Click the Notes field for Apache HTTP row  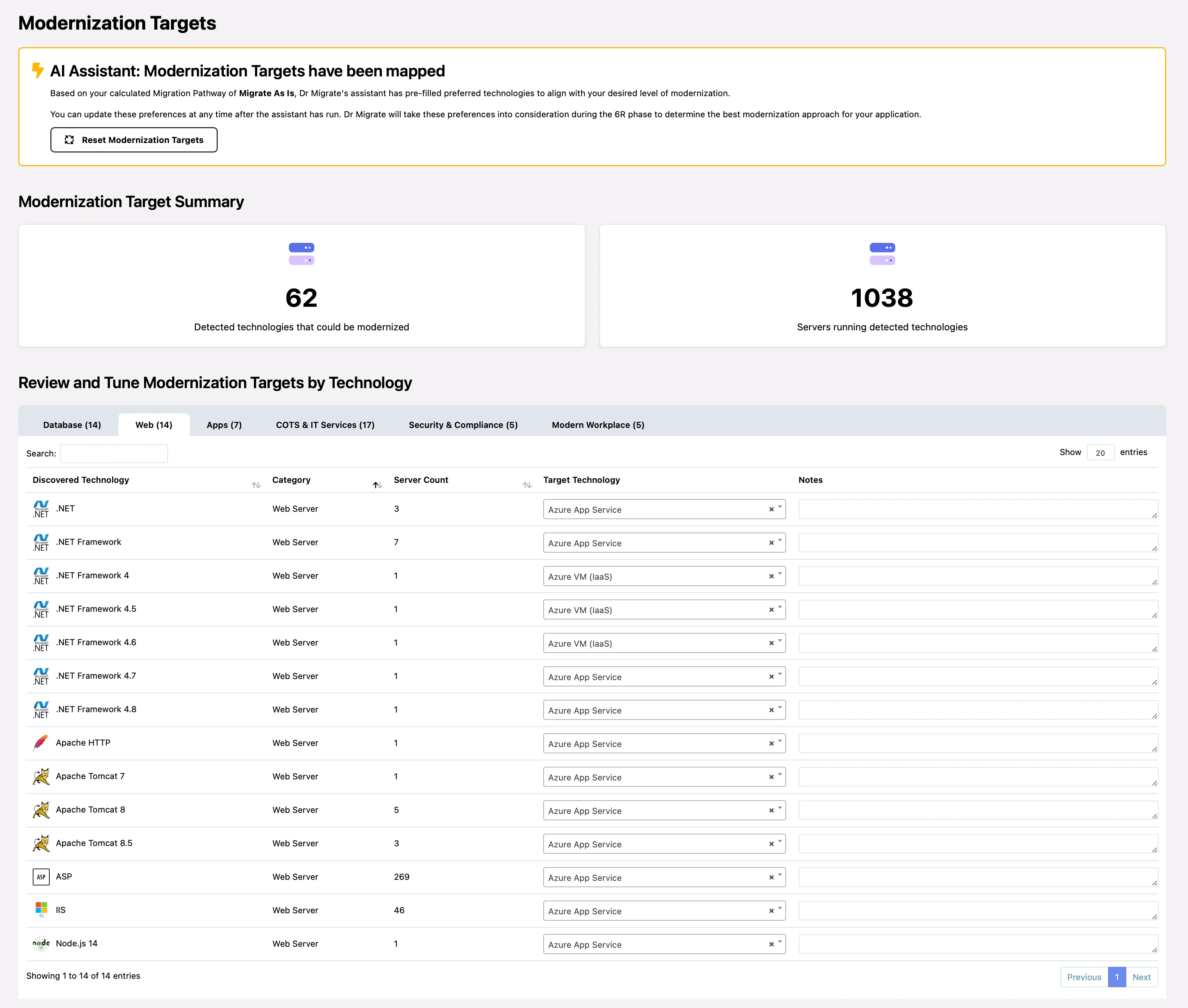click(x=978, y=743)
